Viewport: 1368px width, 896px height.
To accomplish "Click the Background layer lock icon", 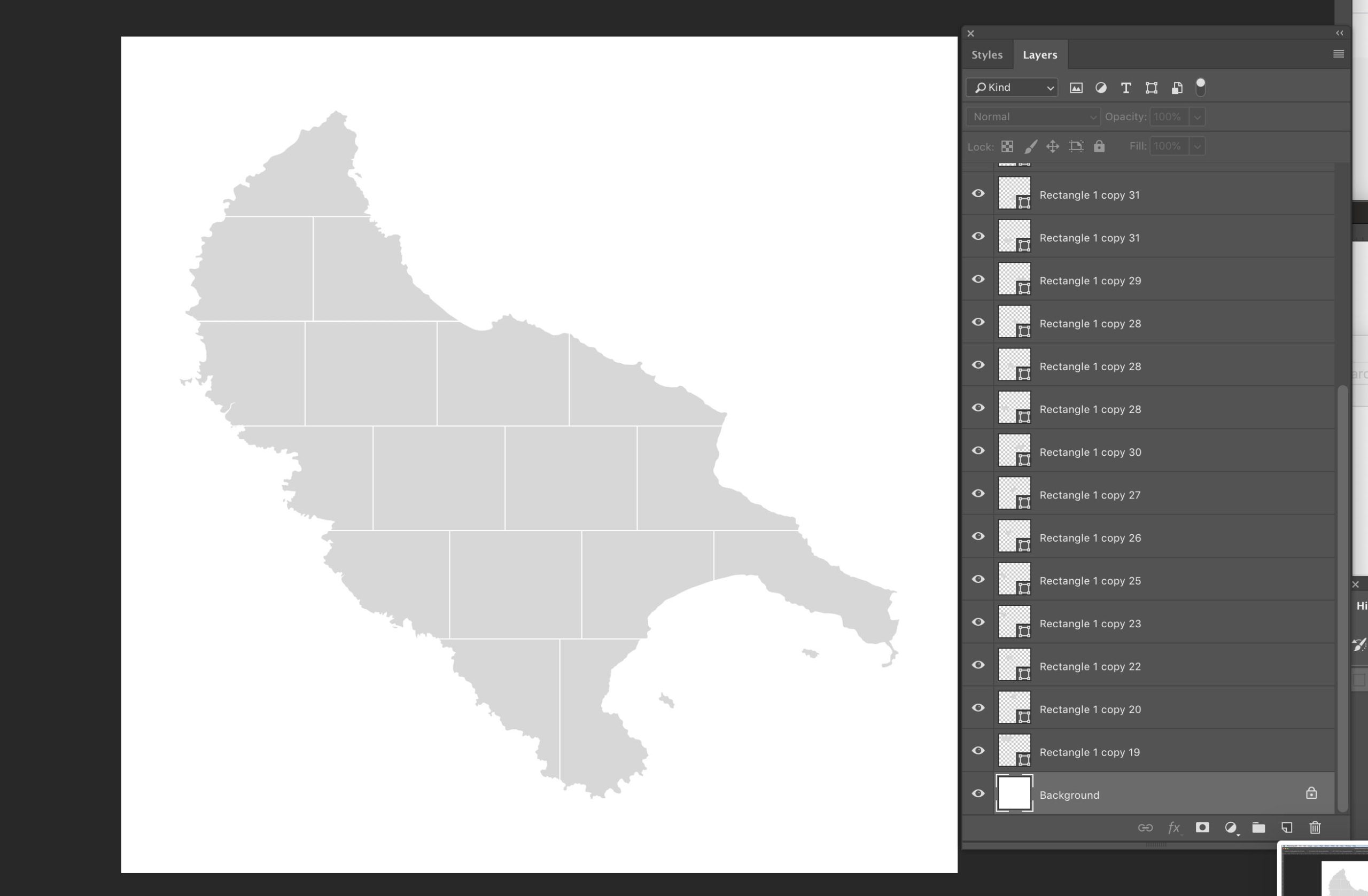I will pyautogui.click(x=1311, y=793).
